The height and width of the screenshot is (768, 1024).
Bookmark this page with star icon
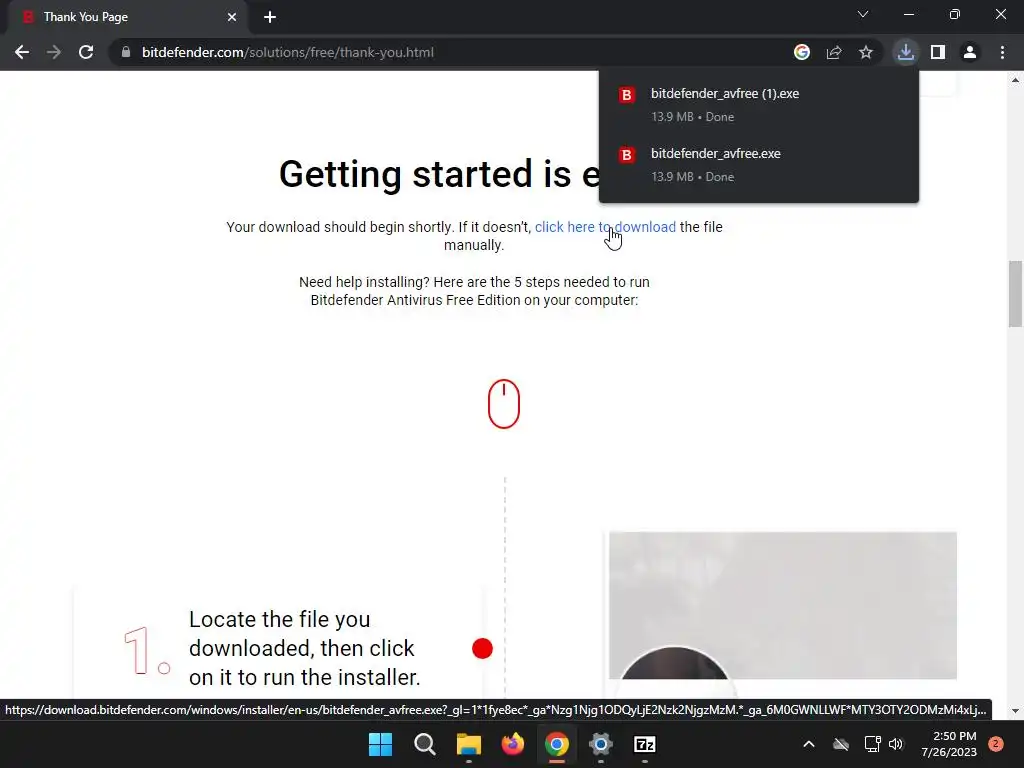pos(866,52)
